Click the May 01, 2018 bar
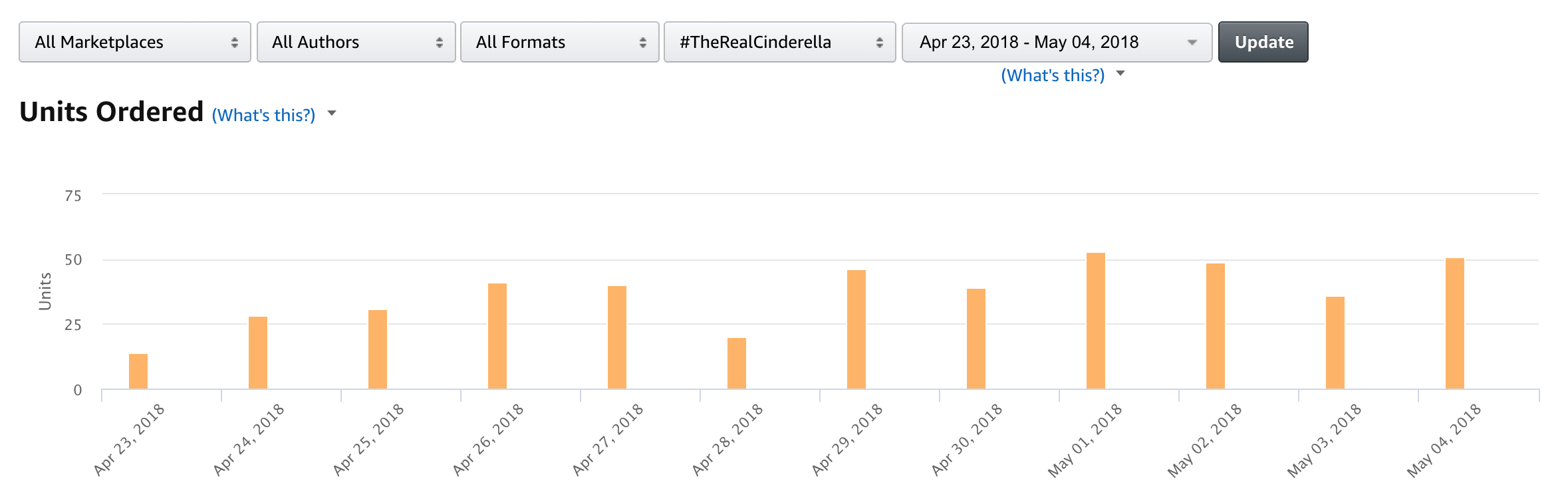This screenshot has height=503, width=1568. tap(1096, 321)
